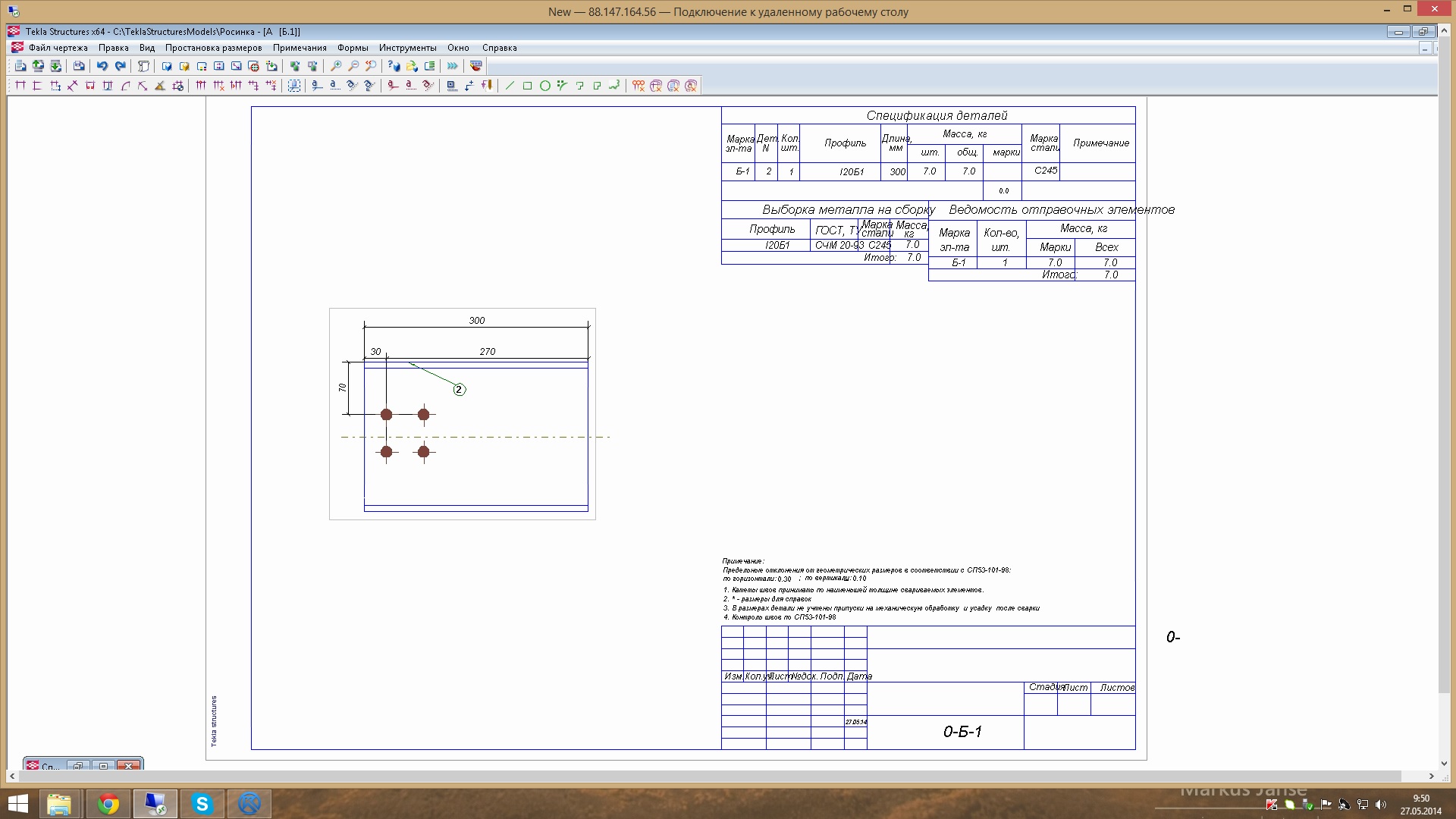Click the vertical scrollbar down arrow
Viewport: 1456px width, 819px height.
point(1444,764)
